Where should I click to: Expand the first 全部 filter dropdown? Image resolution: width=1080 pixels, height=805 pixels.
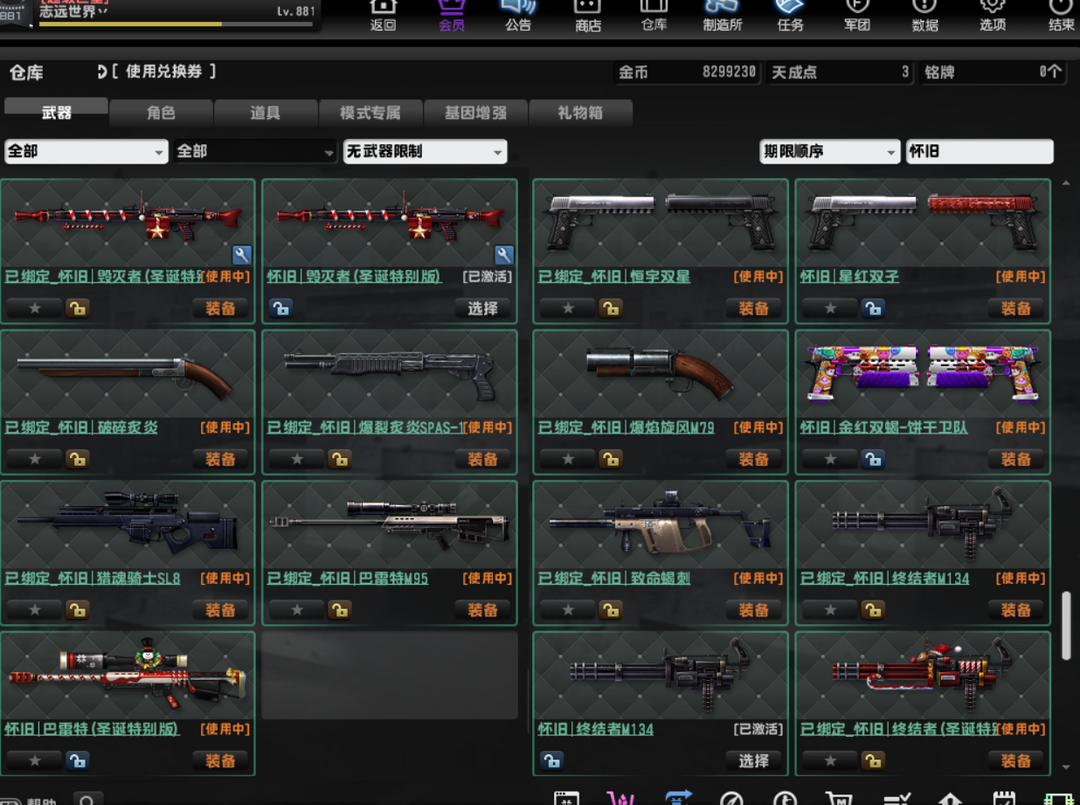click(86, 152)
